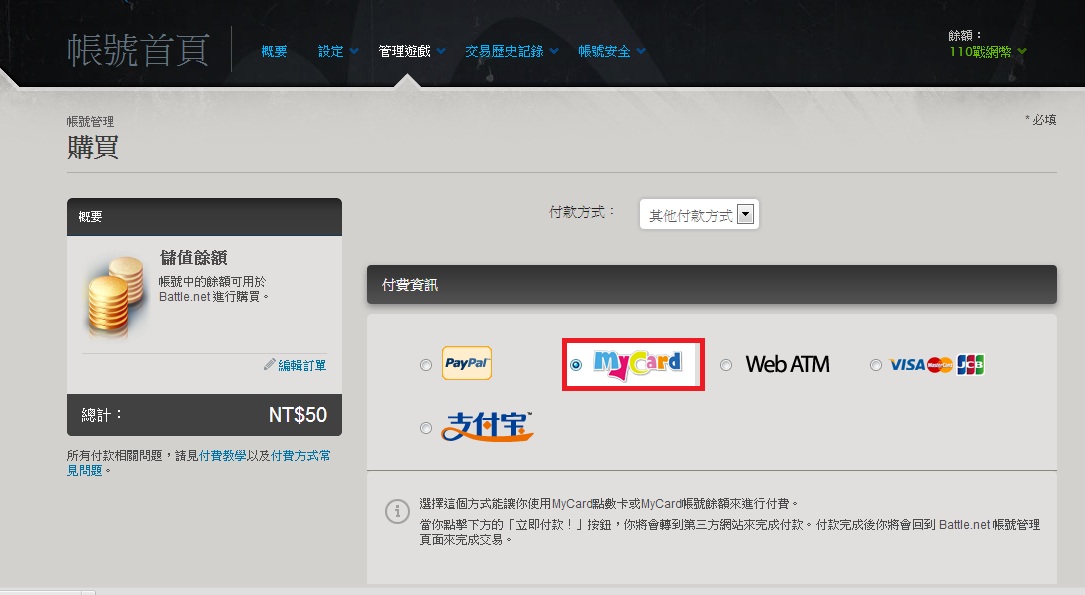Click the Web ATM logo
1085x595 pixels.
tap(787, 365)
